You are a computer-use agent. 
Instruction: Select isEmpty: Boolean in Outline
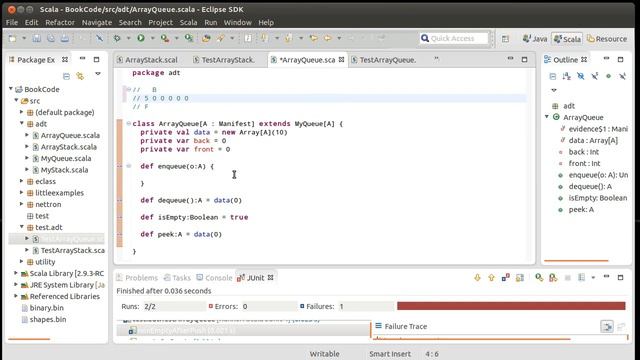click(598, 198)
